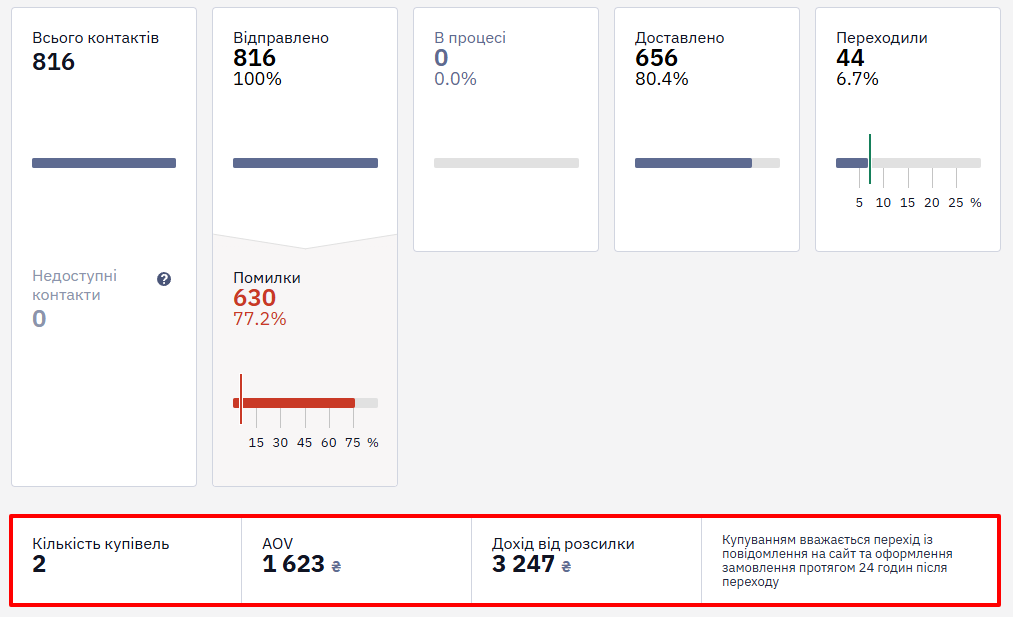Click the Недоступні контакти value 0
This screenshot has width=1013, height=617.
[x=39, y=319]
